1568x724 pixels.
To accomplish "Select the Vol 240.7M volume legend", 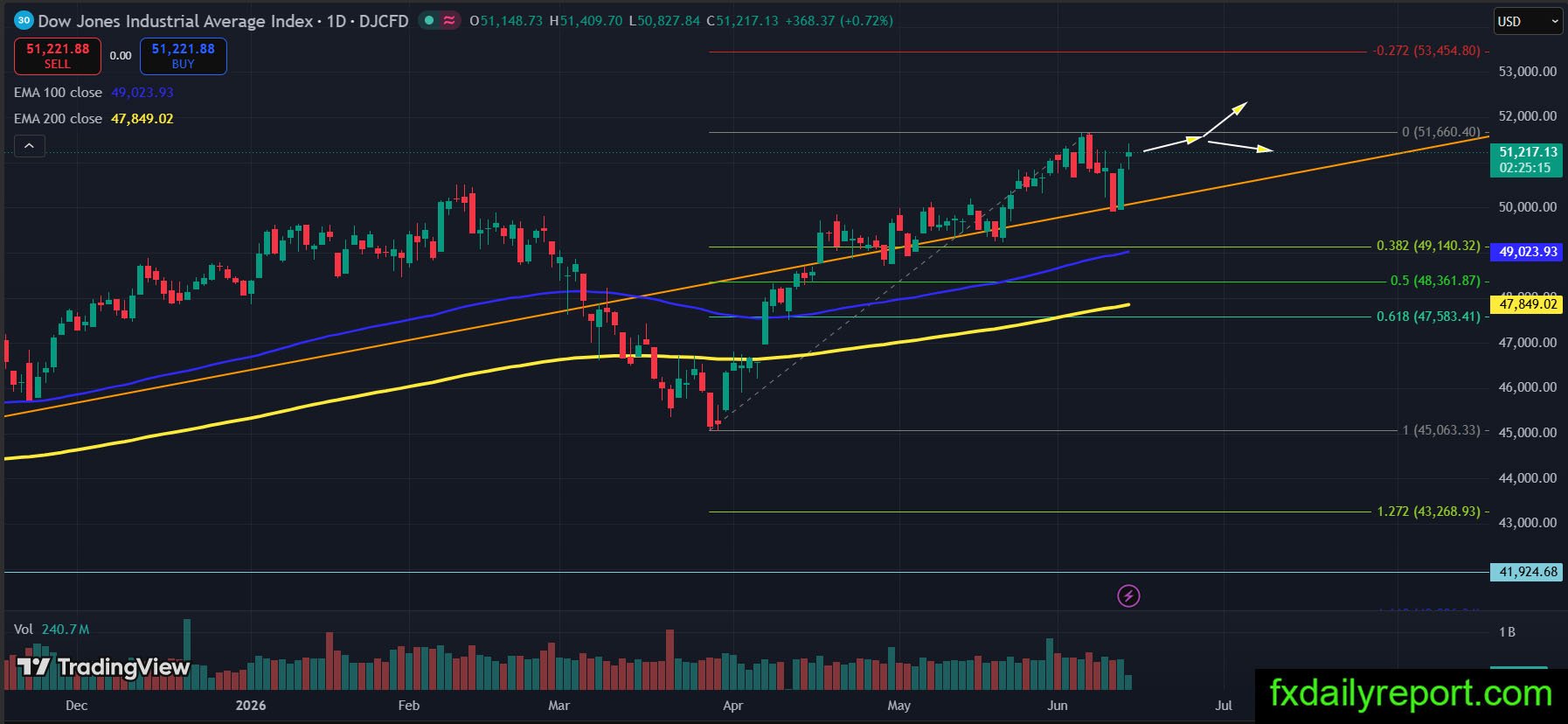I will coord(52,630).
